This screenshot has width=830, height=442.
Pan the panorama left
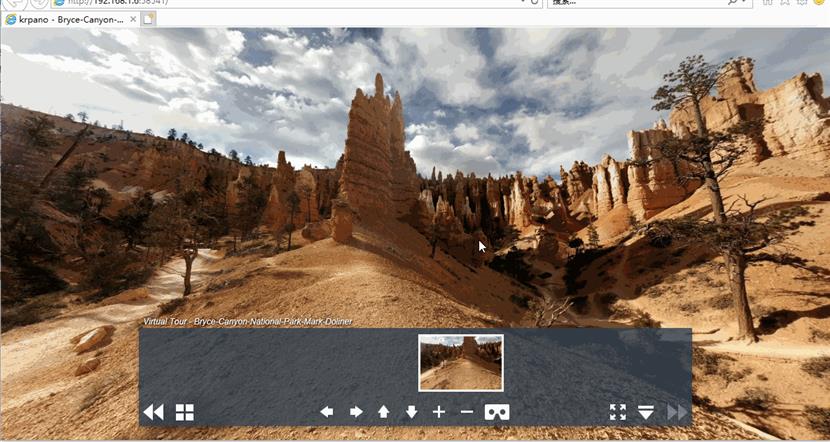point(327,412)
